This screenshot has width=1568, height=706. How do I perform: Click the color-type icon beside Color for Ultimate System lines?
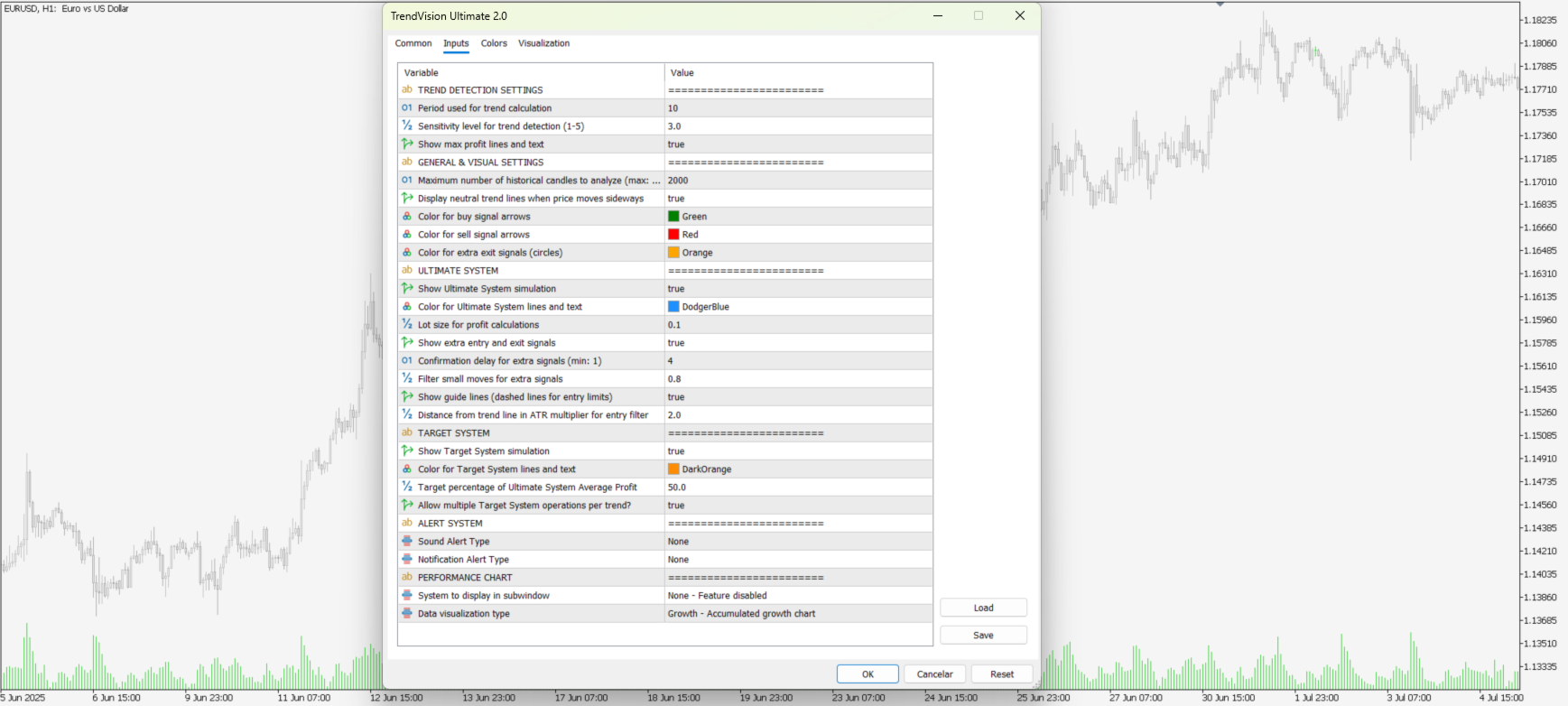[407, 306]
